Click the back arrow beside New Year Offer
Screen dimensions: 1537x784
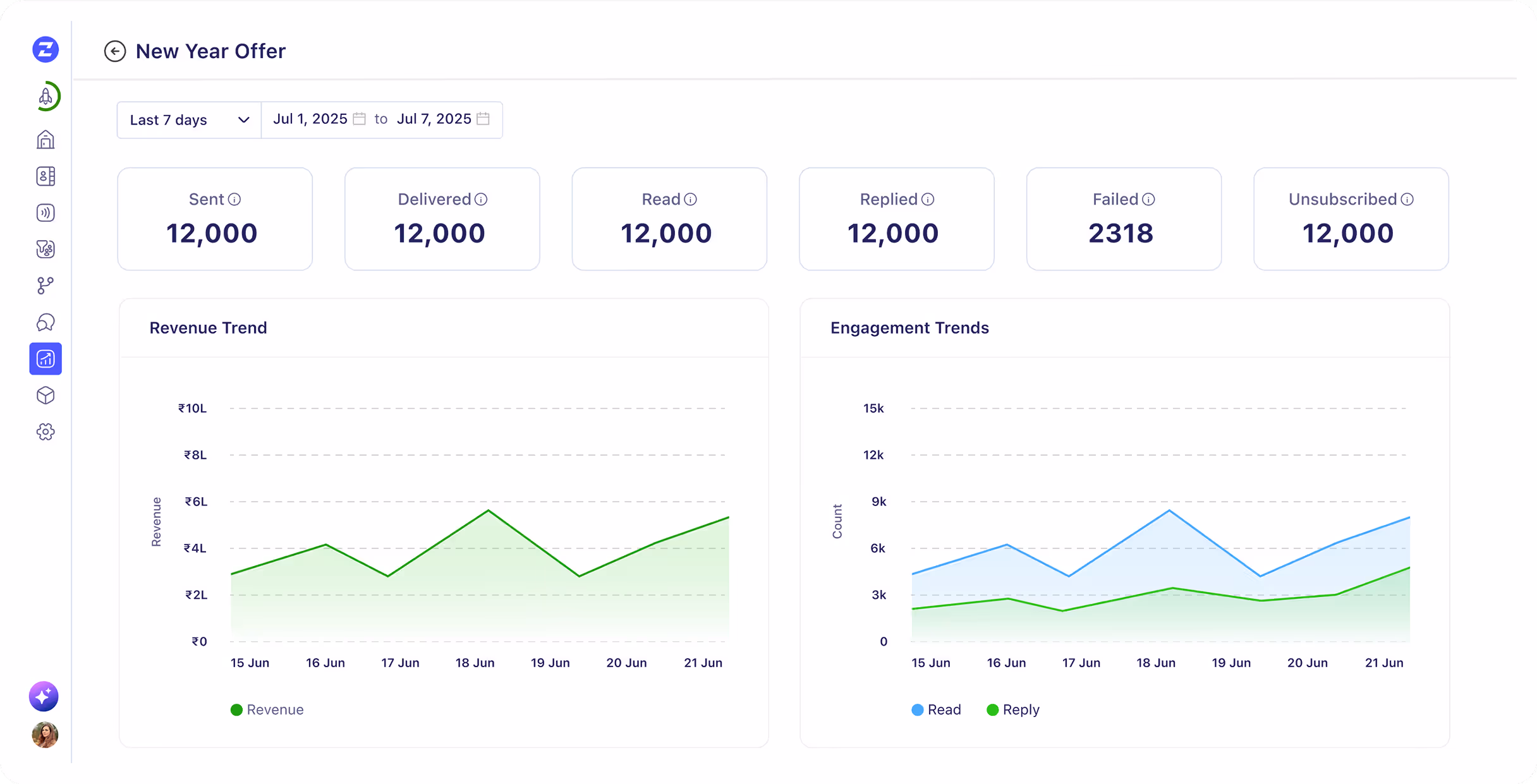tap(115, 51)
